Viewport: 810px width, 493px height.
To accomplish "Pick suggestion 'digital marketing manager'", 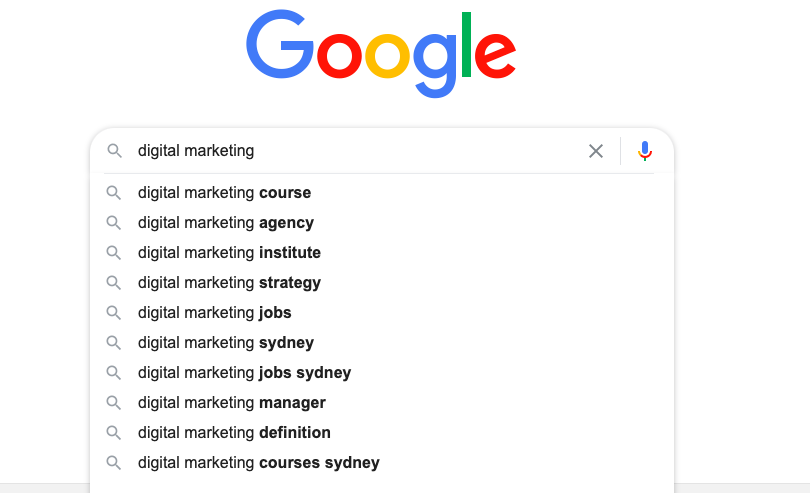I will [x=232, y=403].
